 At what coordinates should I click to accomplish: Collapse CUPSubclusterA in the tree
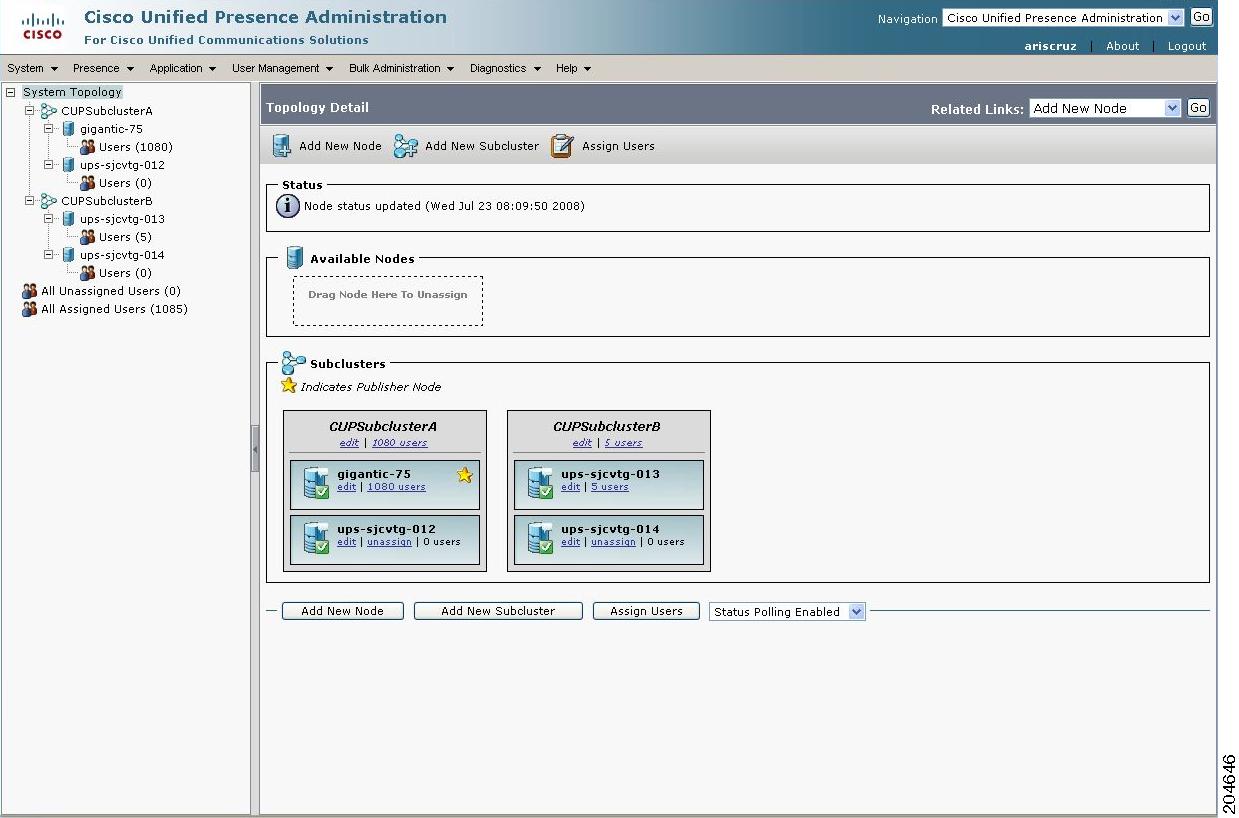point(30,110)
